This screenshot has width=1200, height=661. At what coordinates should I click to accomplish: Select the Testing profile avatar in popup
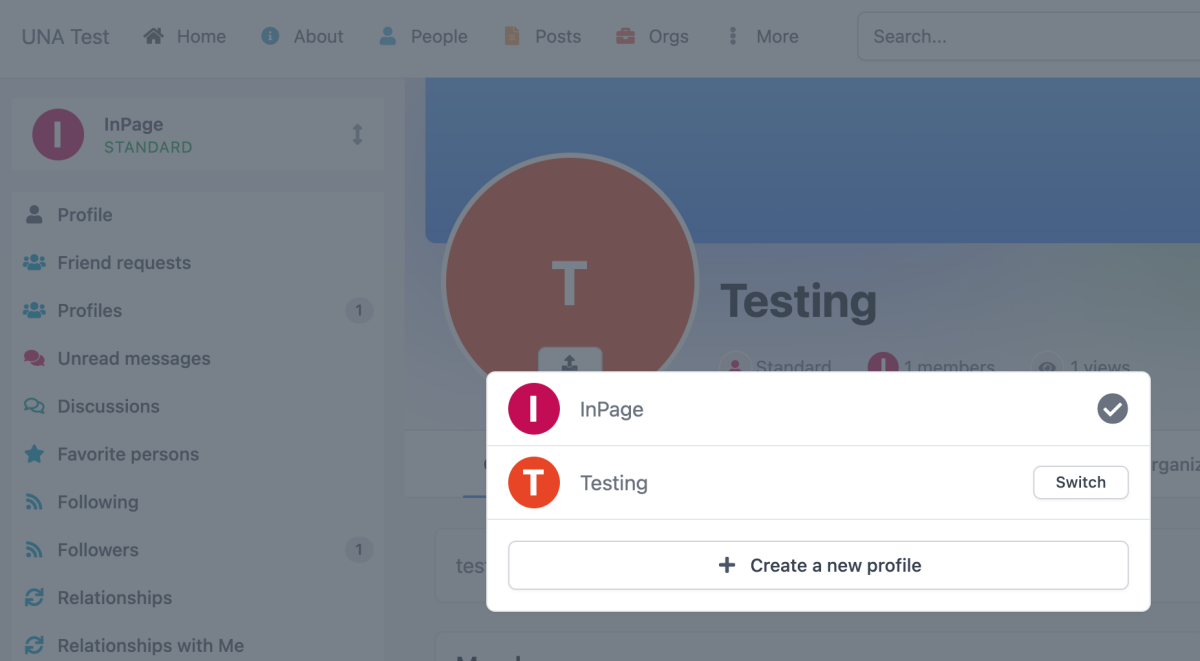534,483
